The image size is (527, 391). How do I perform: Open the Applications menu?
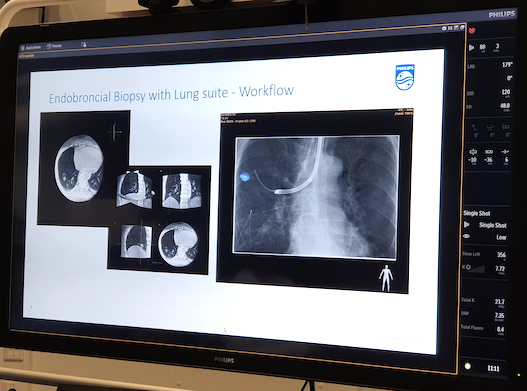(x=31, y=47)
